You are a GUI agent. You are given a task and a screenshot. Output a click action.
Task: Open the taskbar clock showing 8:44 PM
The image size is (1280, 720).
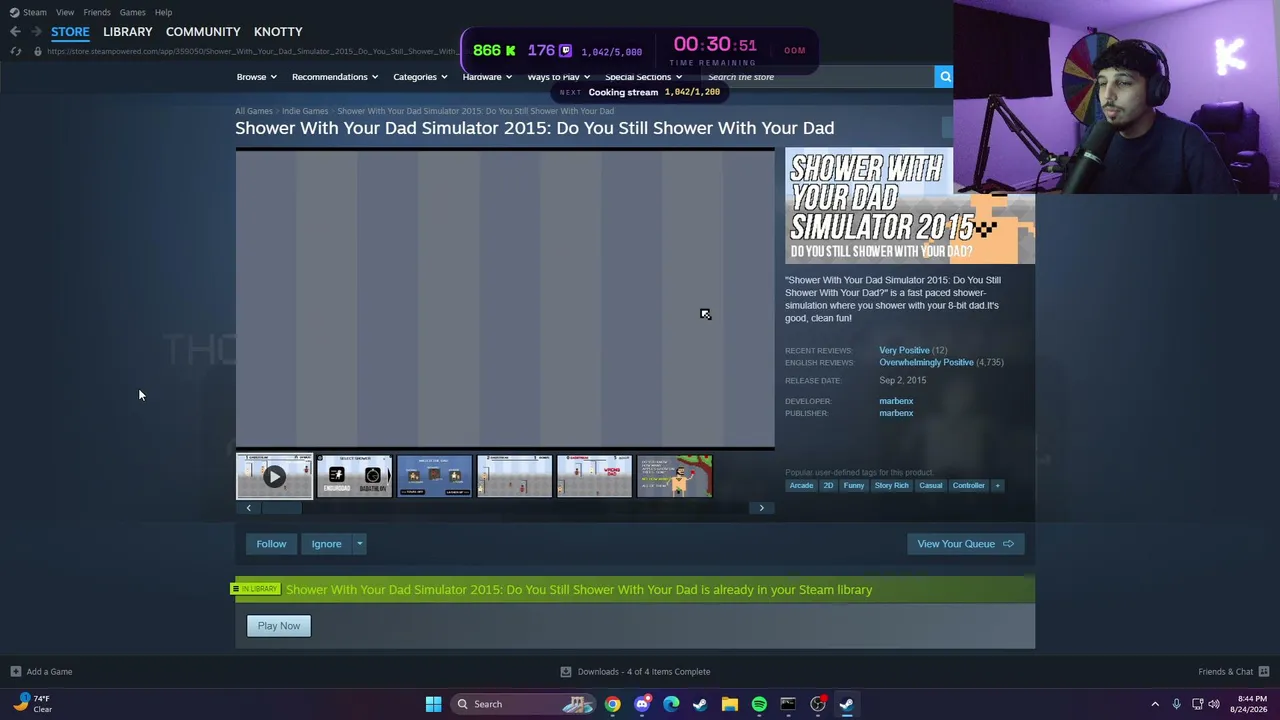point(1251,704)
